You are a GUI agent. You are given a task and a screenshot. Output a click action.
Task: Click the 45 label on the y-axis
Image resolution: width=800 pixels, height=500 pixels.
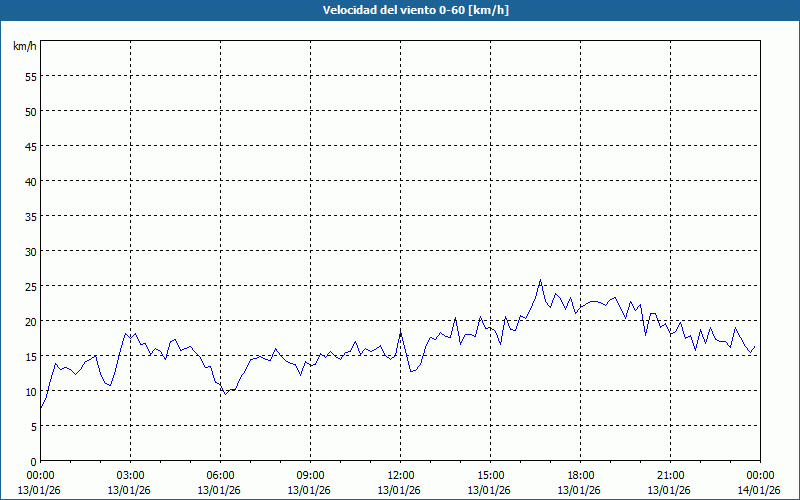point(30,146)
